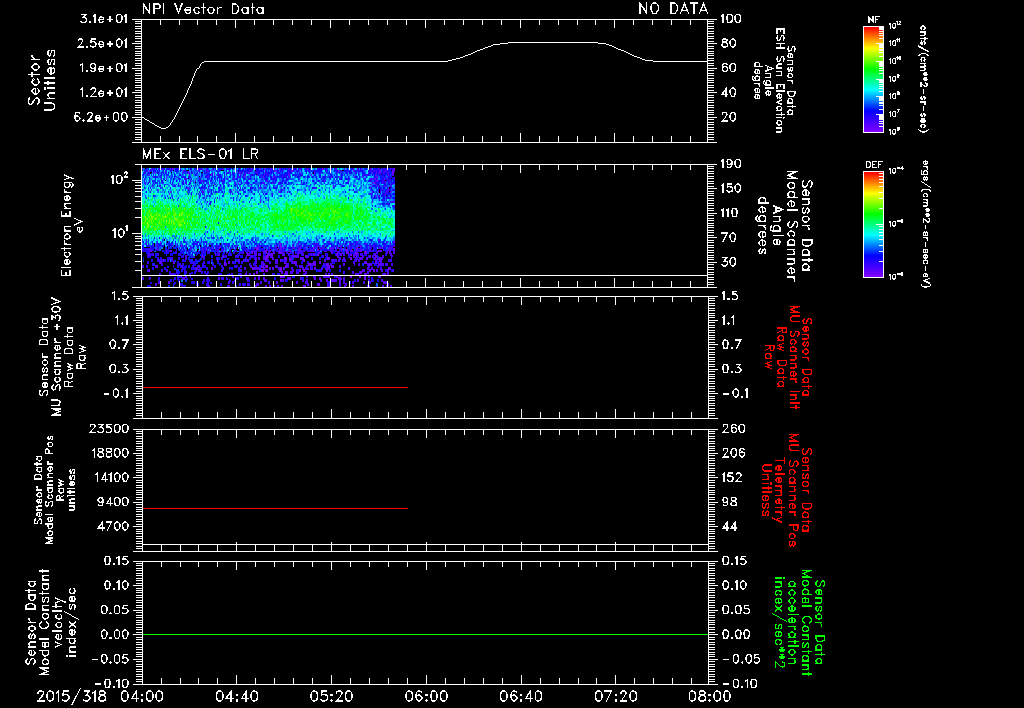Click the 06:40 time axis label

coord(520,696)
